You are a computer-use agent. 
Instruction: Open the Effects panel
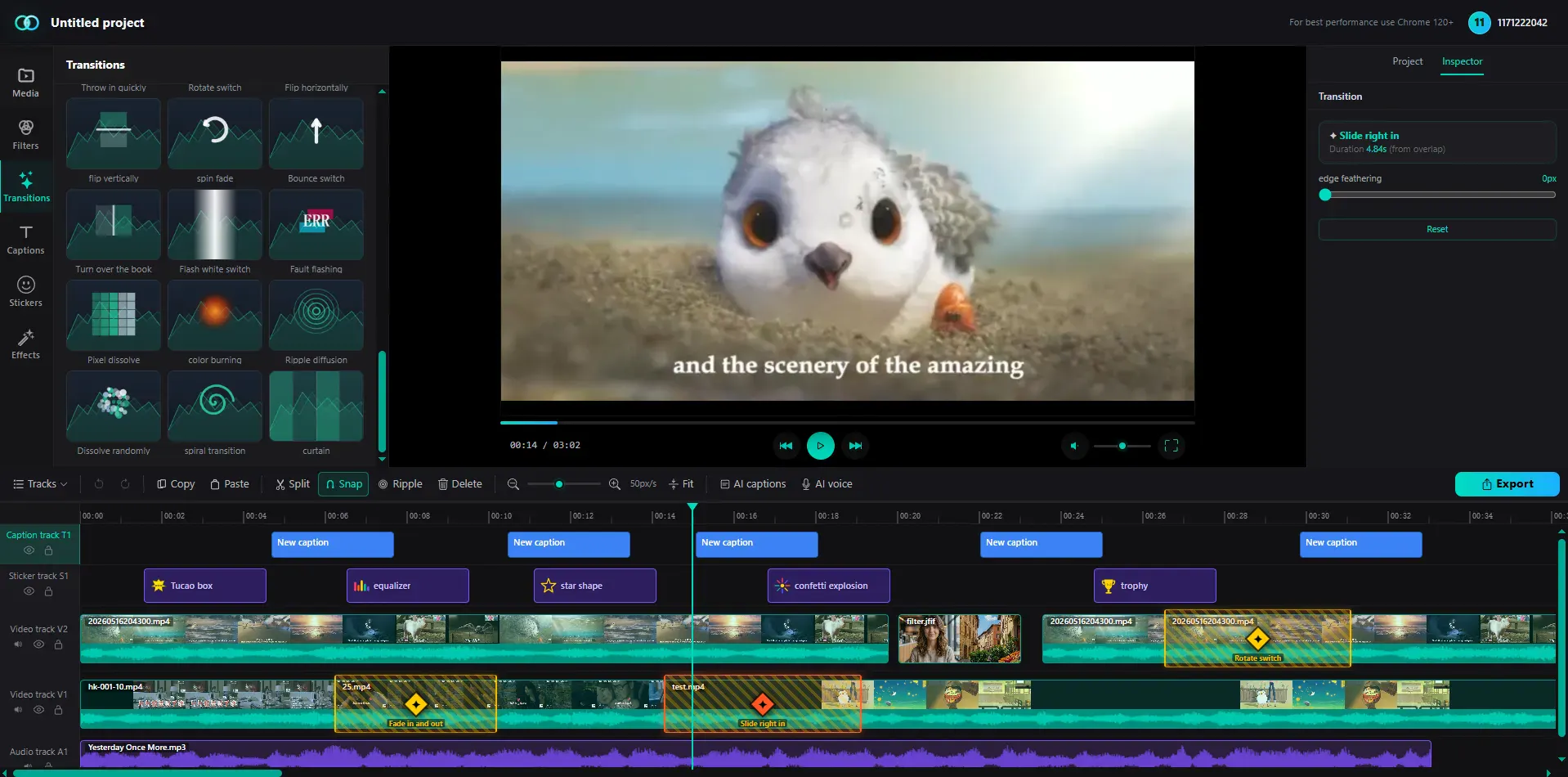(25, 344)
